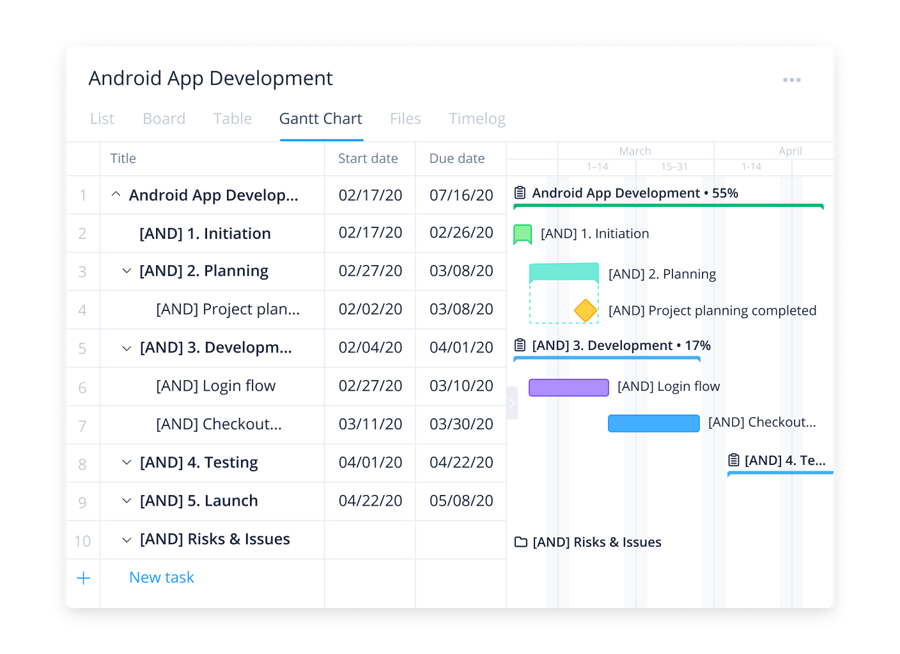Collapse the 5. Launch section
This screenshot has height=654, width=900.
click(x=126, y=501)
